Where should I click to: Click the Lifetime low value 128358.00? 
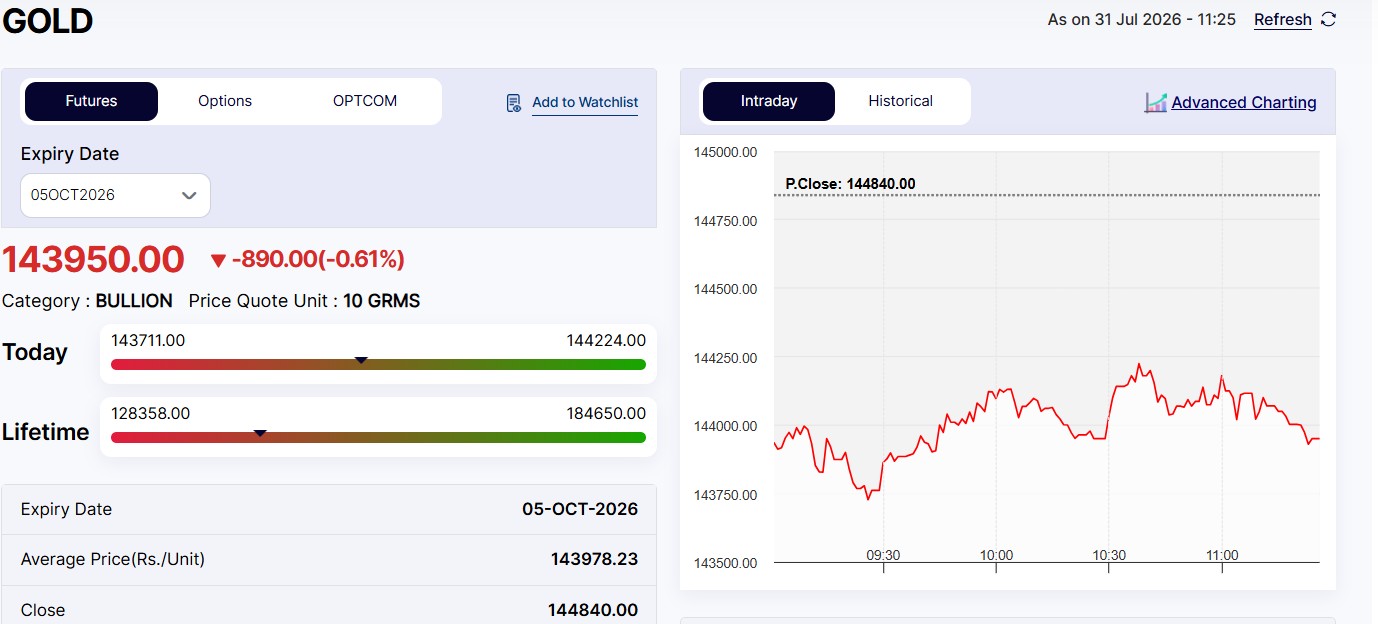[x=150, y=413]
